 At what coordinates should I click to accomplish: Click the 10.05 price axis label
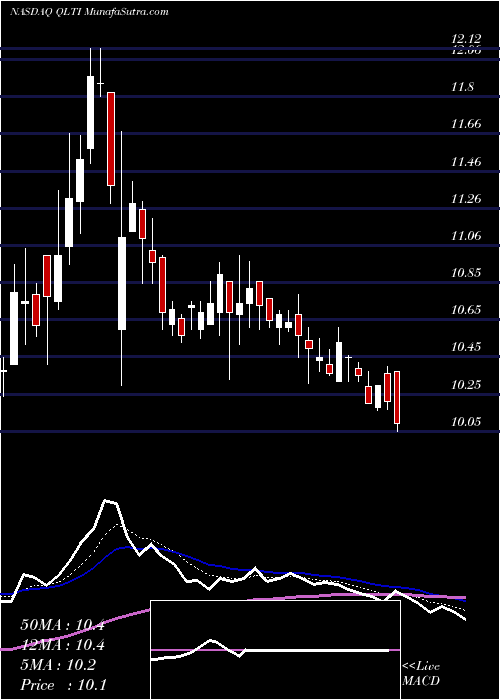(x=466, y=421)
